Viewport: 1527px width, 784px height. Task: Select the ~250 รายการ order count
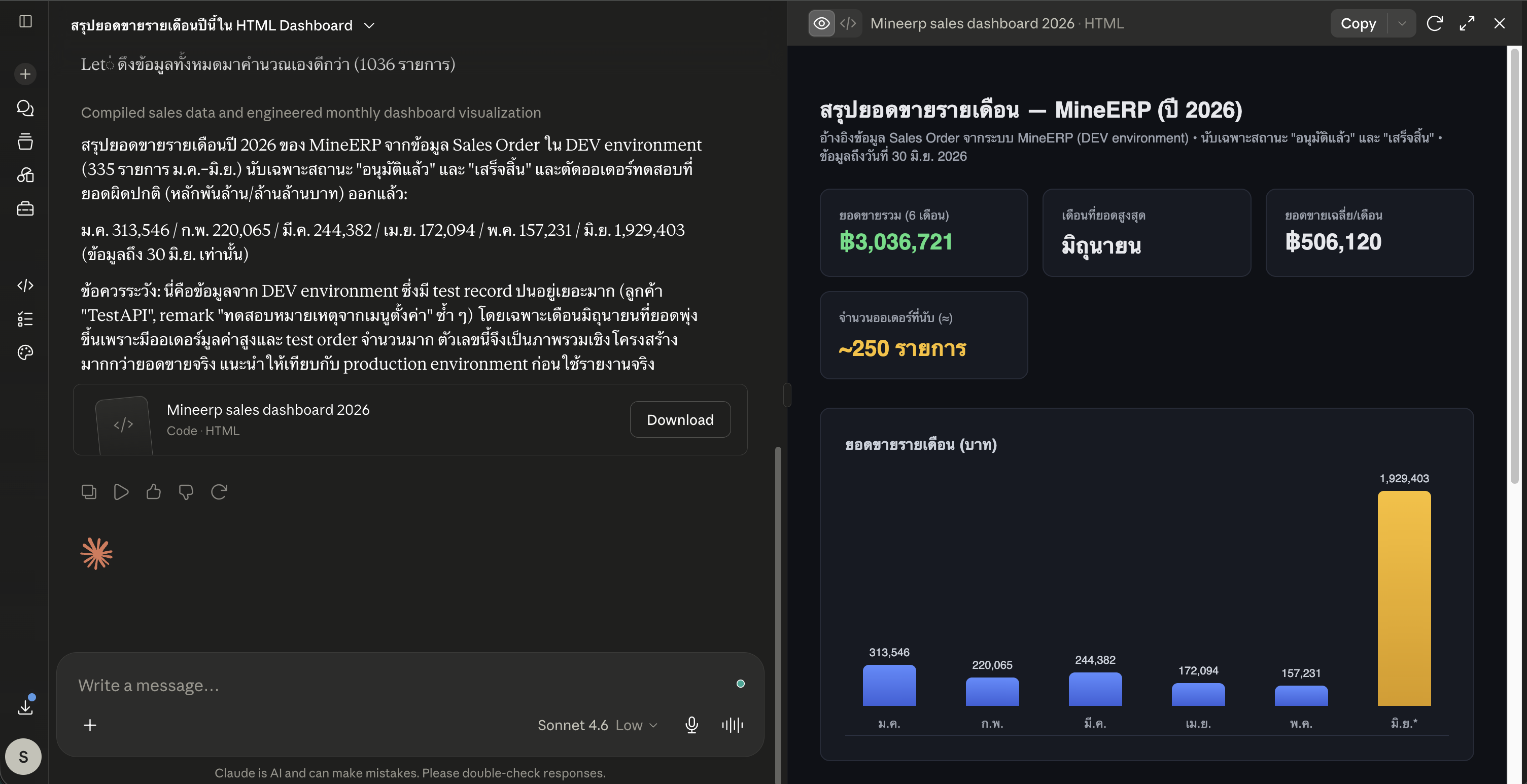pos(902,348)
